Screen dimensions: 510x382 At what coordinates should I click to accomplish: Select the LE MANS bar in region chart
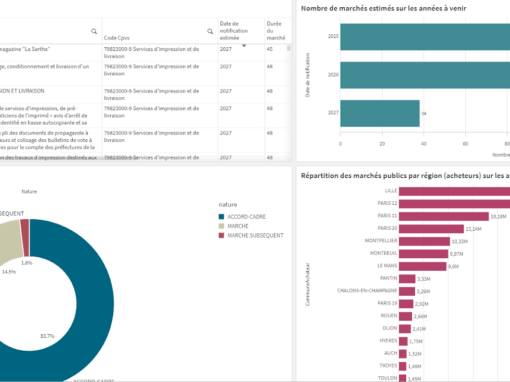point(422,266)
